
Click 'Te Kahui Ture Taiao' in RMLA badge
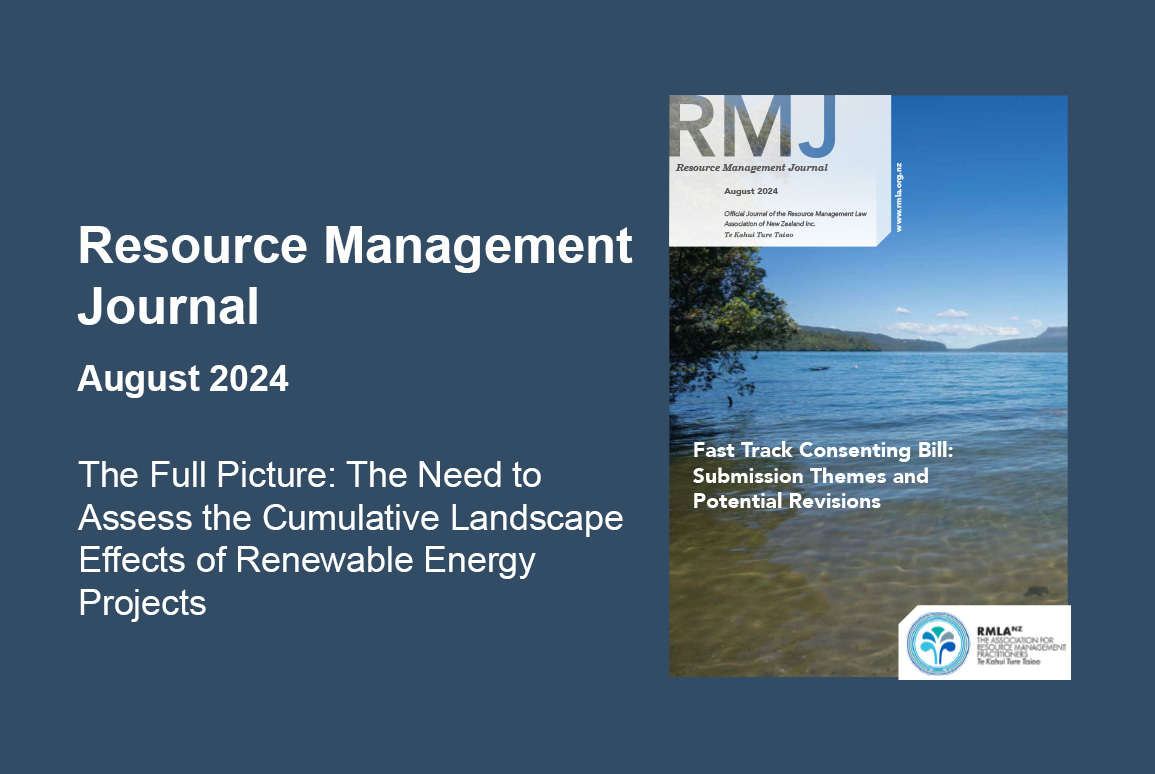point(1007,663)
